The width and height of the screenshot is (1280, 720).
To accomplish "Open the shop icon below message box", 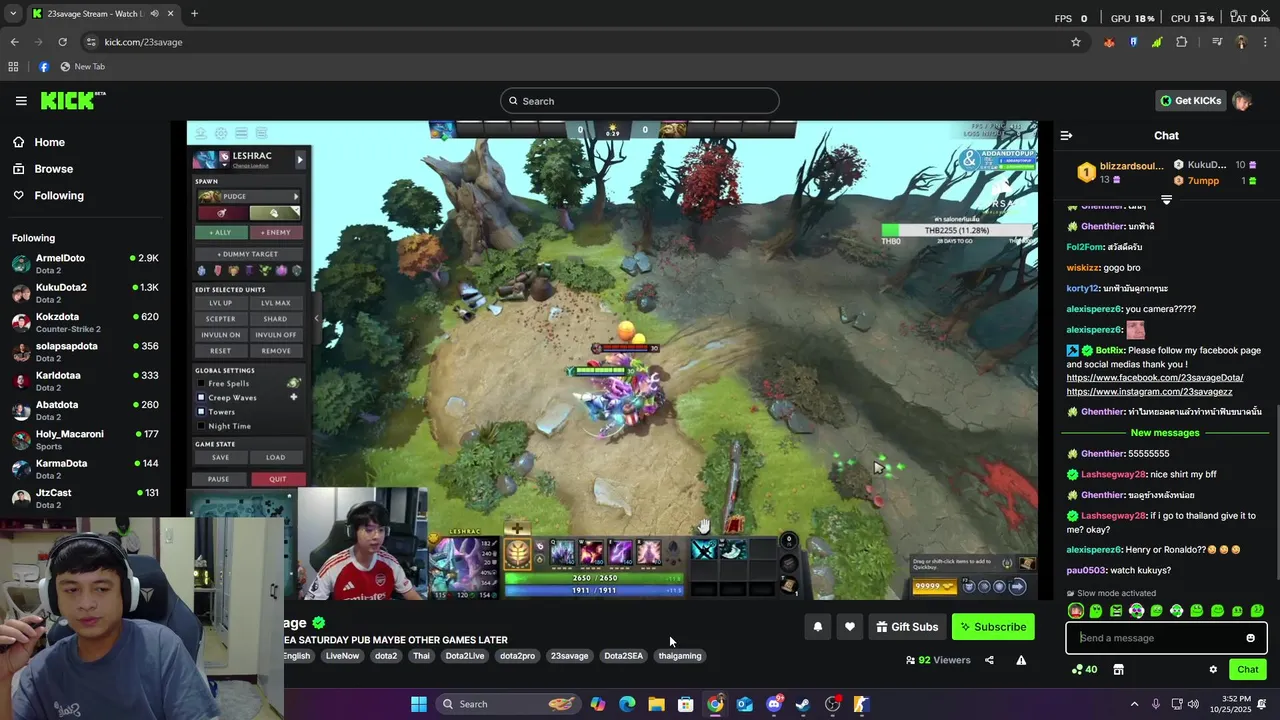I will coord(1119,670).
